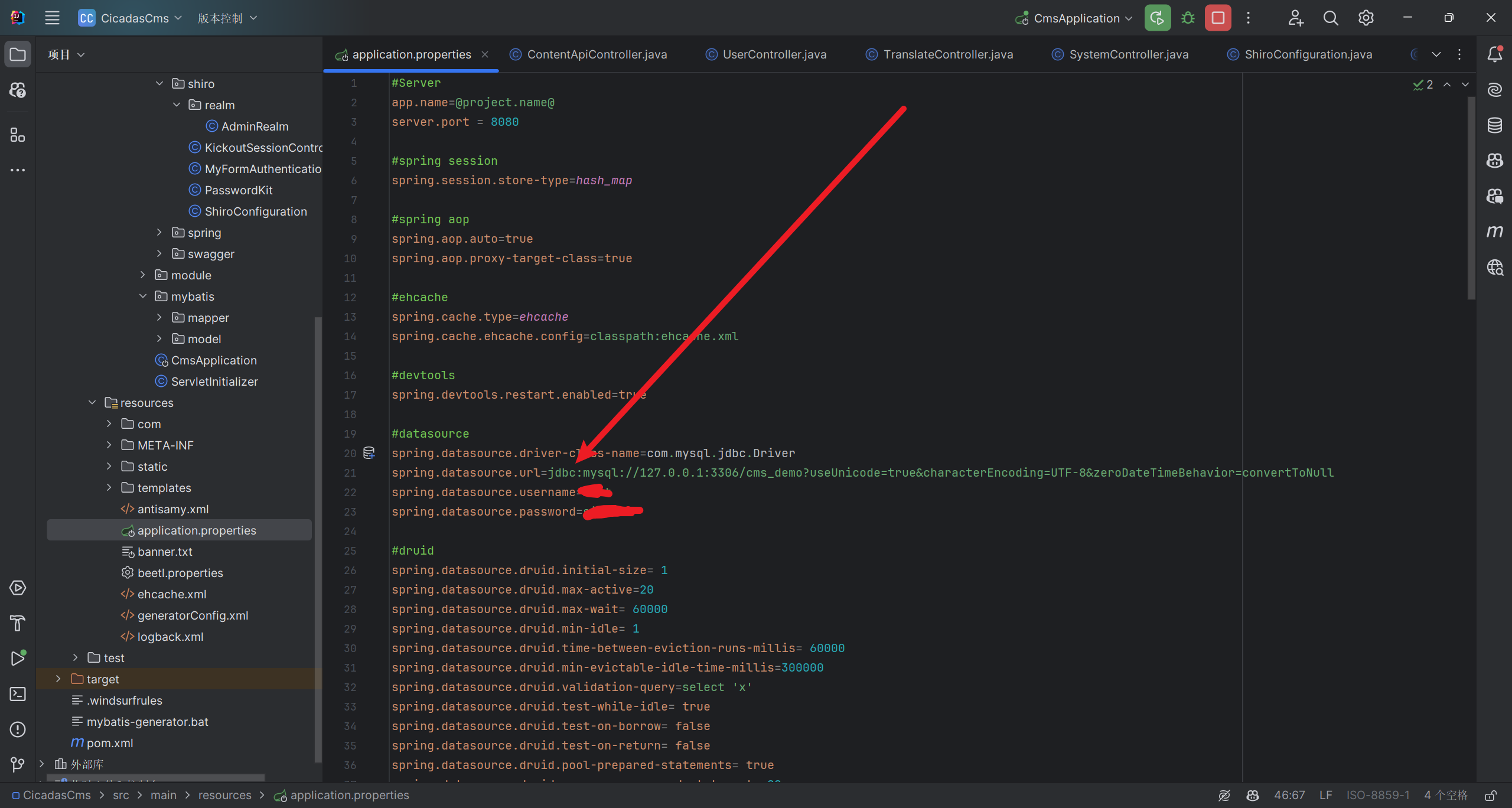Show more tool windows ellipsis
1512x808 pixels.
click(18, 170)
